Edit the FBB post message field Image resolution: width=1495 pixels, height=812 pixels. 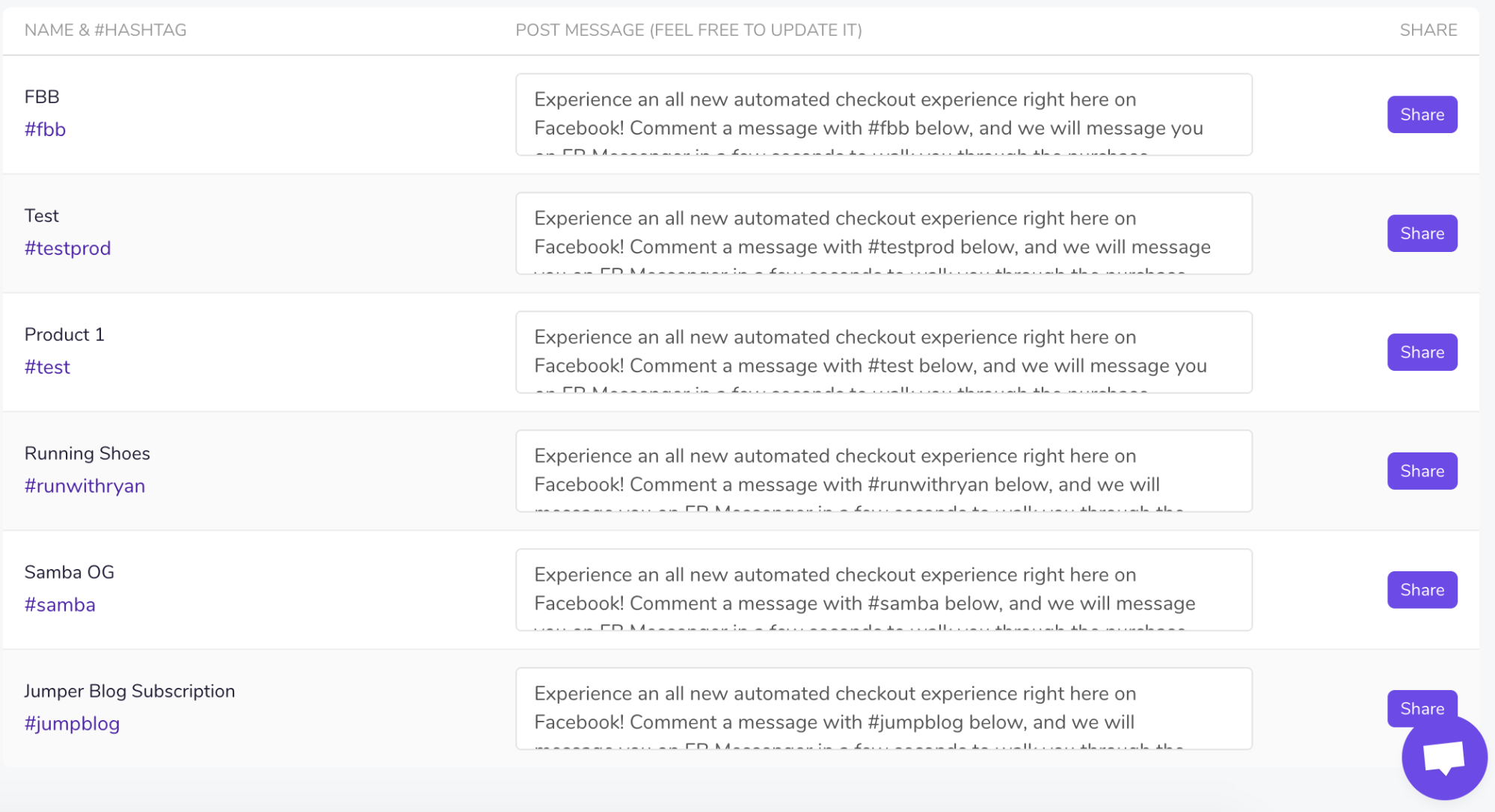[884, 114]
